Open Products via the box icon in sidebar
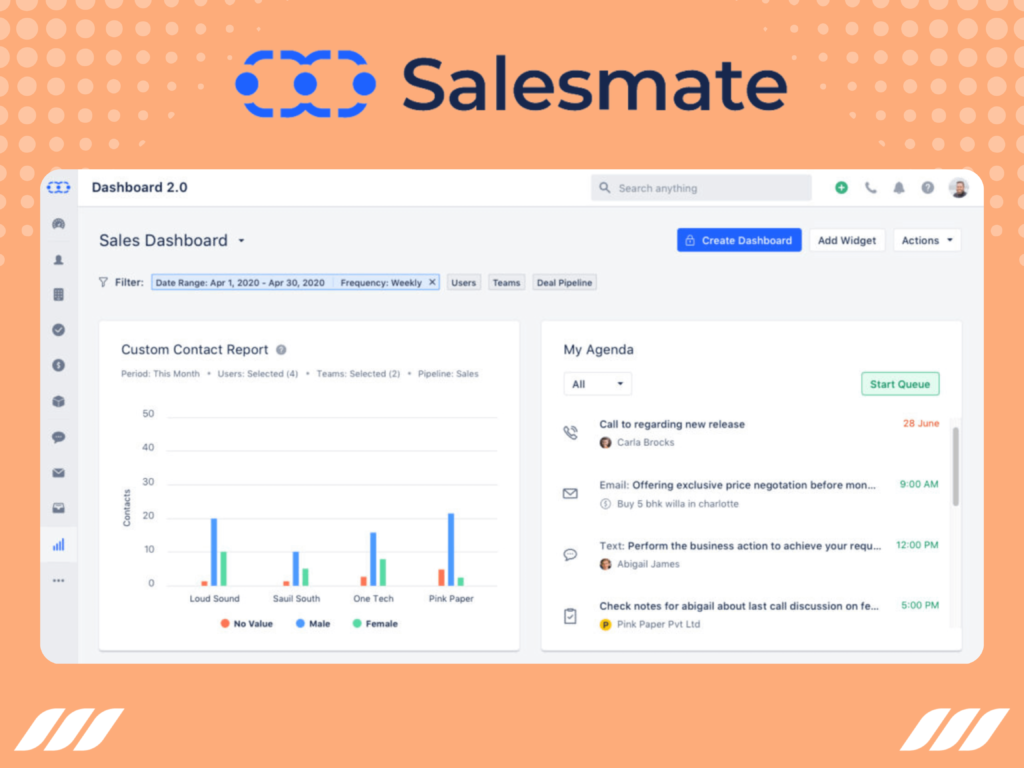 pos(58,401)
